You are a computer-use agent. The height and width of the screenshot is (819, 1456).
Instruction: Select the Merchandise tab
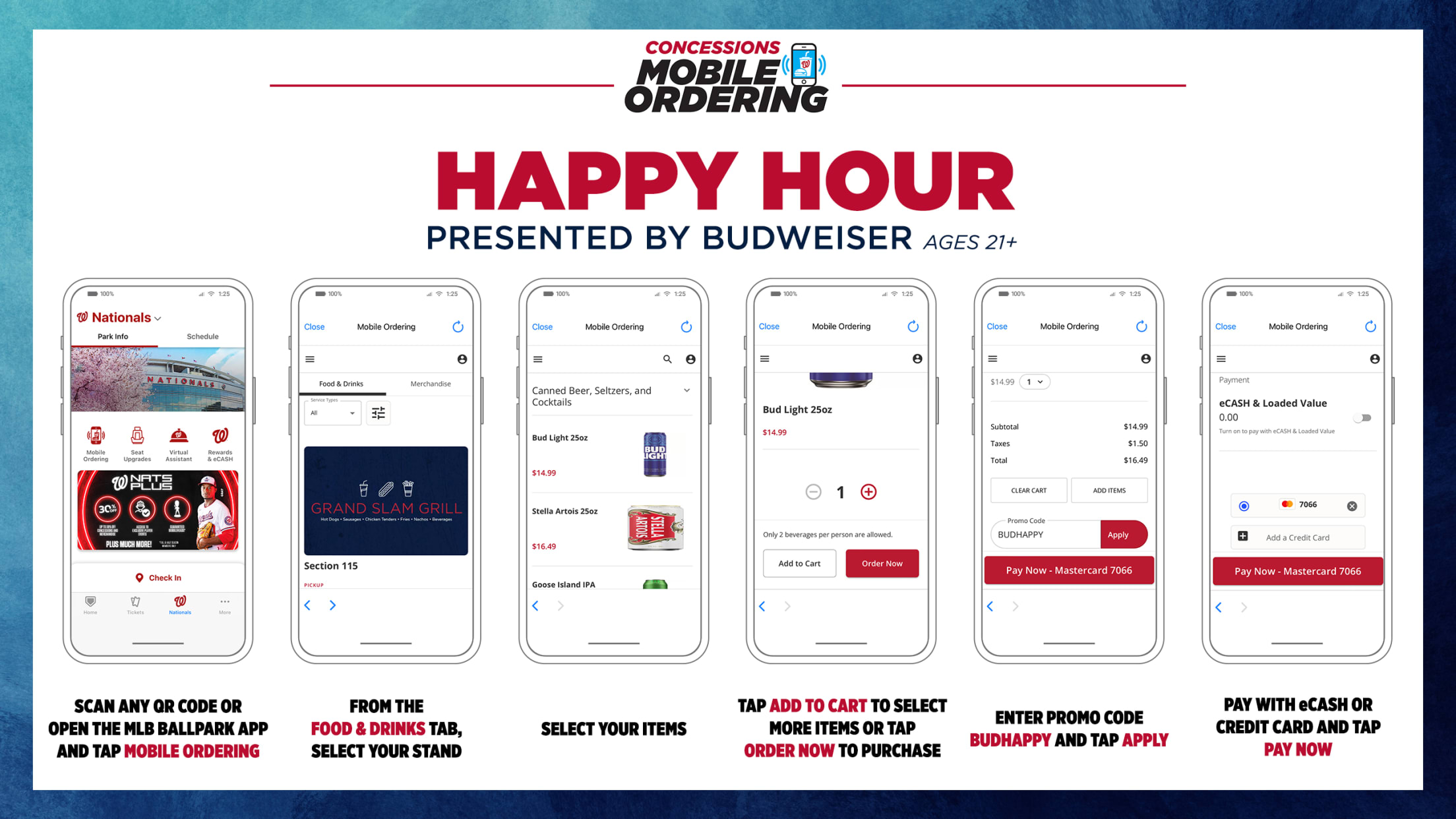[430, 383]
